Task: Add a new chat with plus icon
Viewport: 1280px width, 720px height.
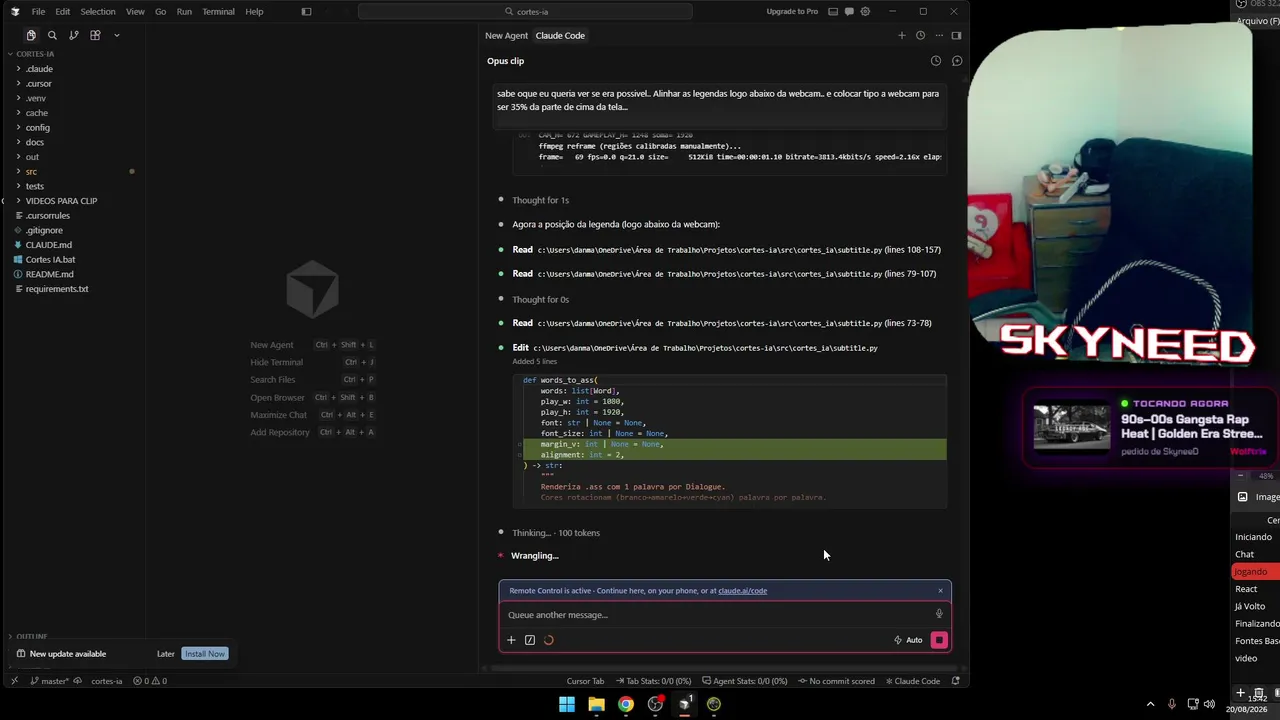Action: point(901,35)
